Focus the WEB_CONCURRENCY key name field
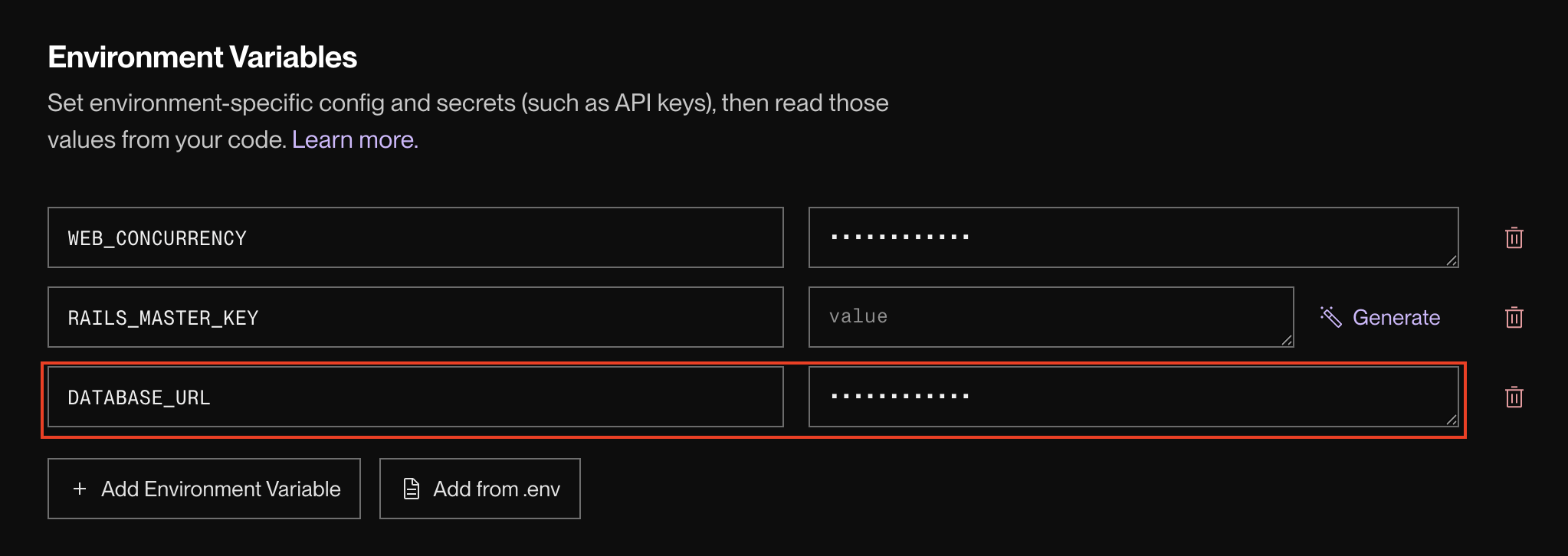The height and width of the screenshot is (556, 1568). pyautogui.click(x=415, y=238)
